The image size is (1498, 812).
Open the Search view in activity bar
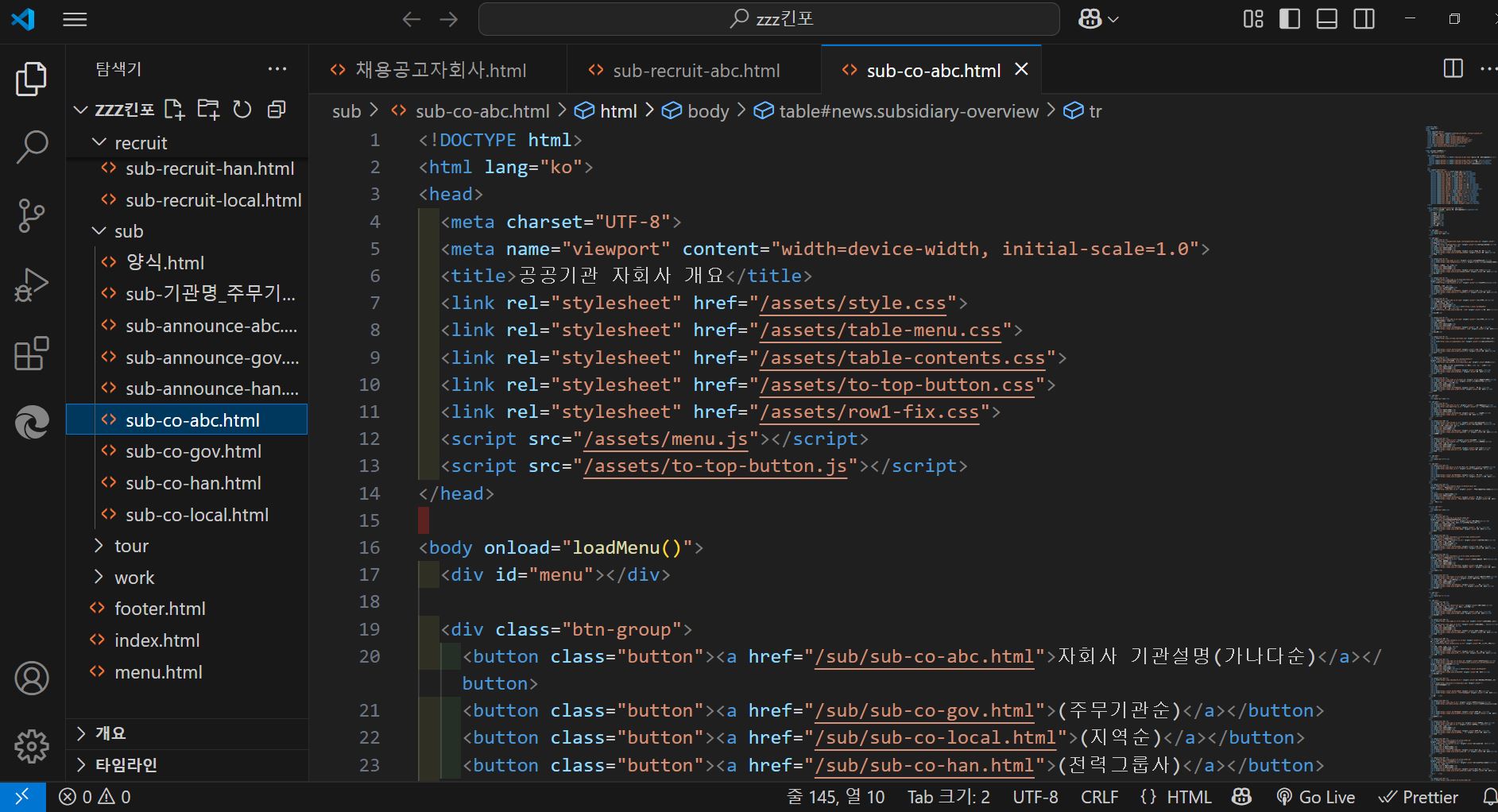(32, 147)
